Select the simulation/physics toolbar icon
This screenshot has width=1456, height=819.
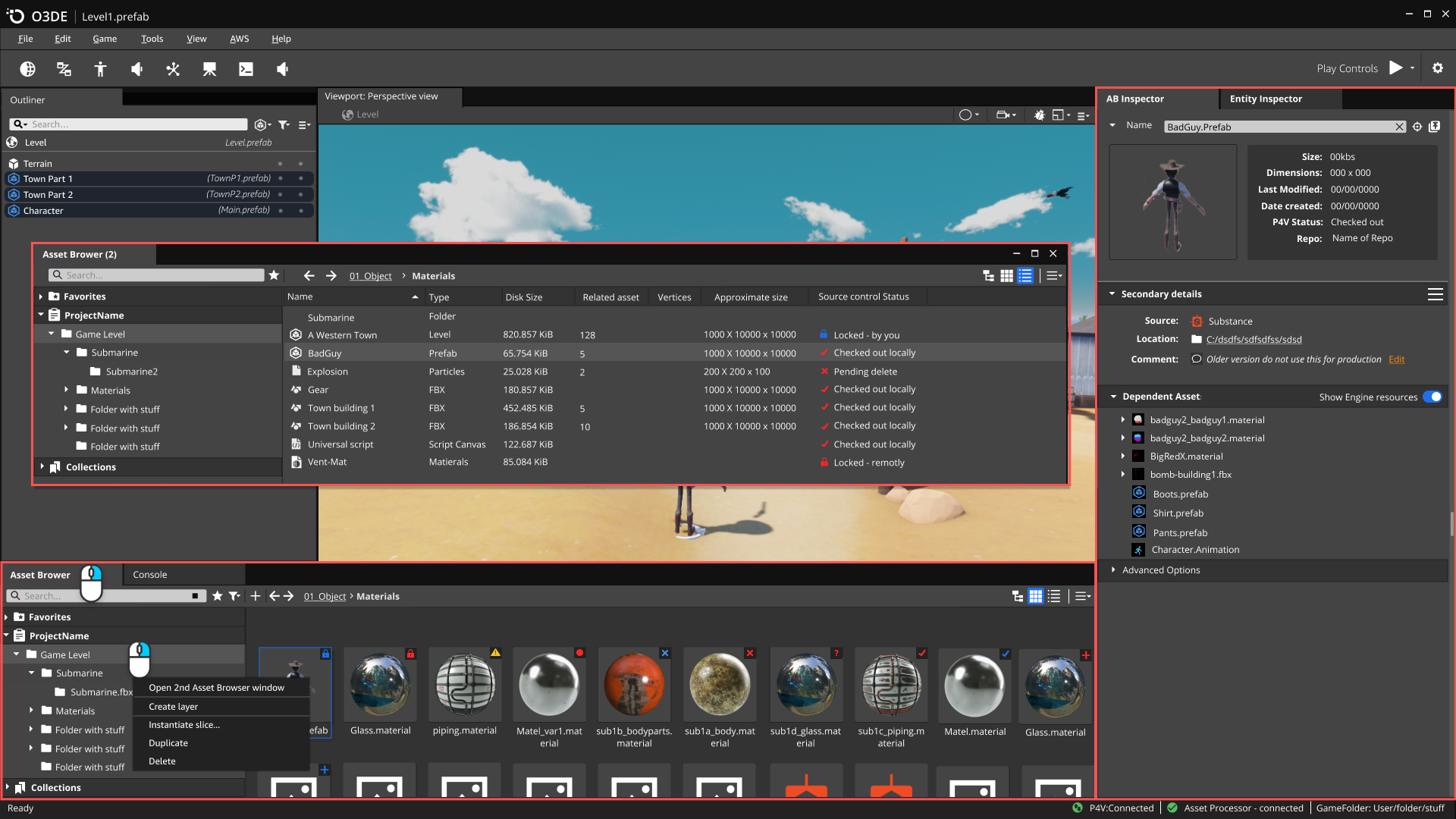tap(172, 68)
